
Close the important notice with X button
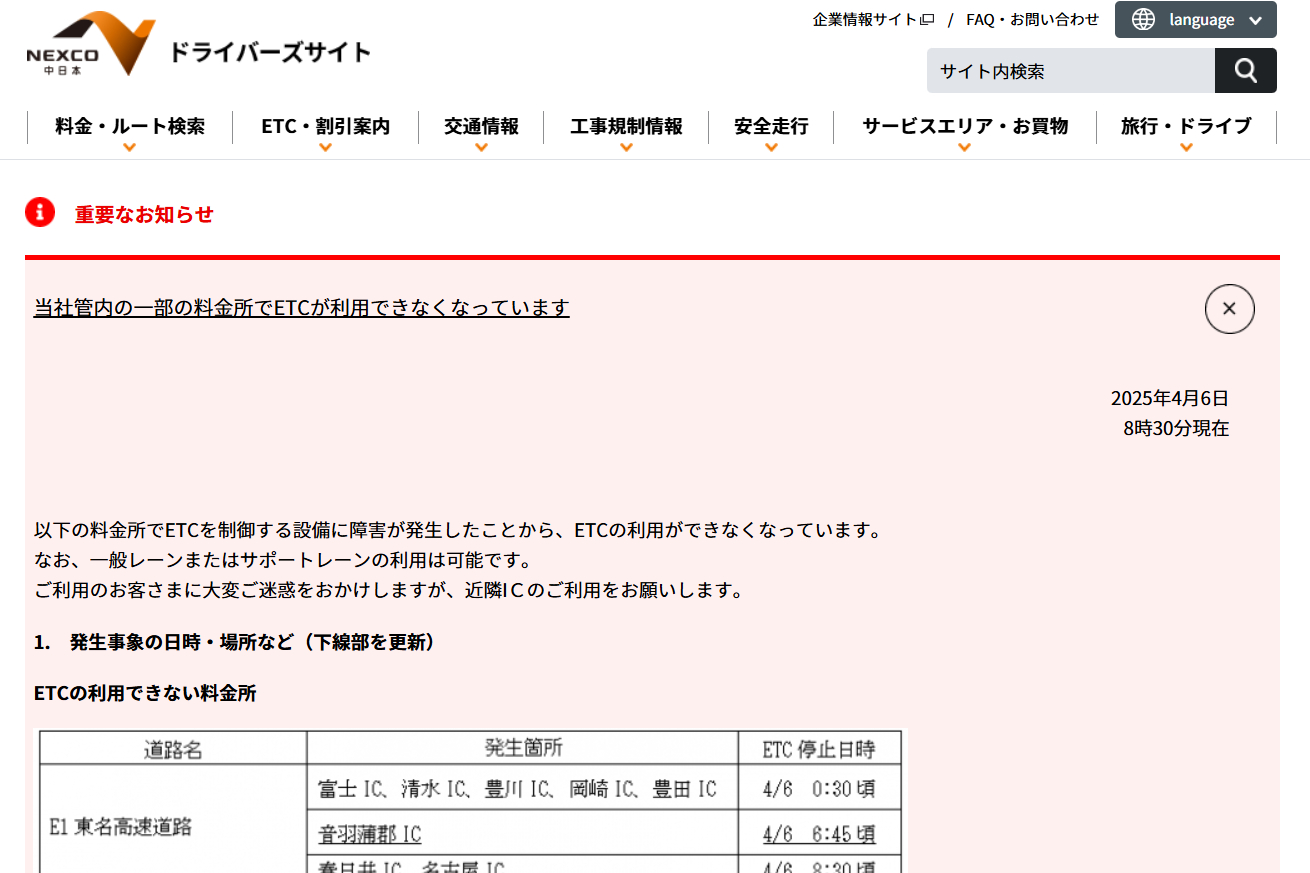1229,309
